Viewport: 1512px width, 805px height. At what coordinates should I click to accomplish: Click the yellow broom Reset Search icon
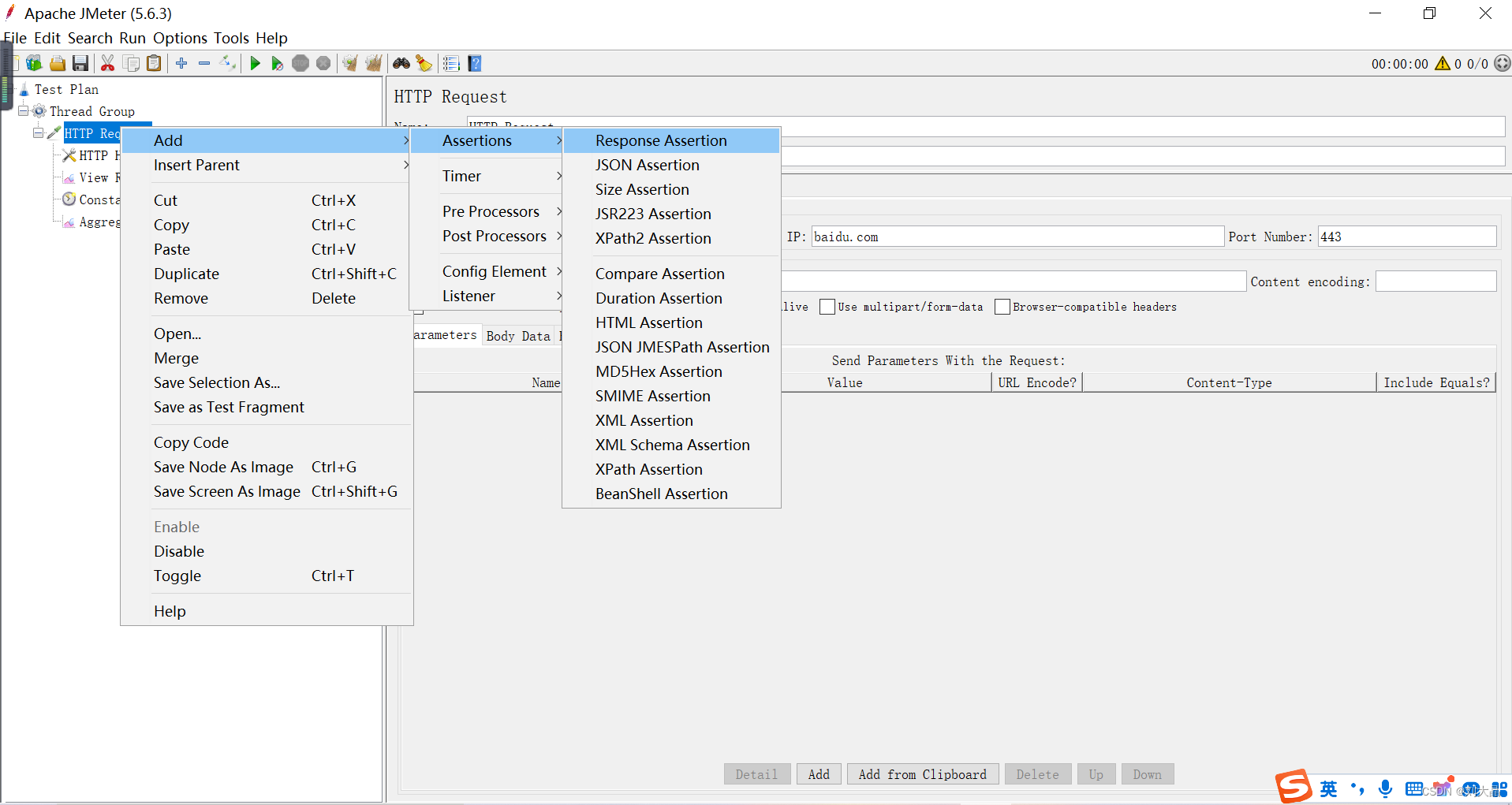click(424, 64)
